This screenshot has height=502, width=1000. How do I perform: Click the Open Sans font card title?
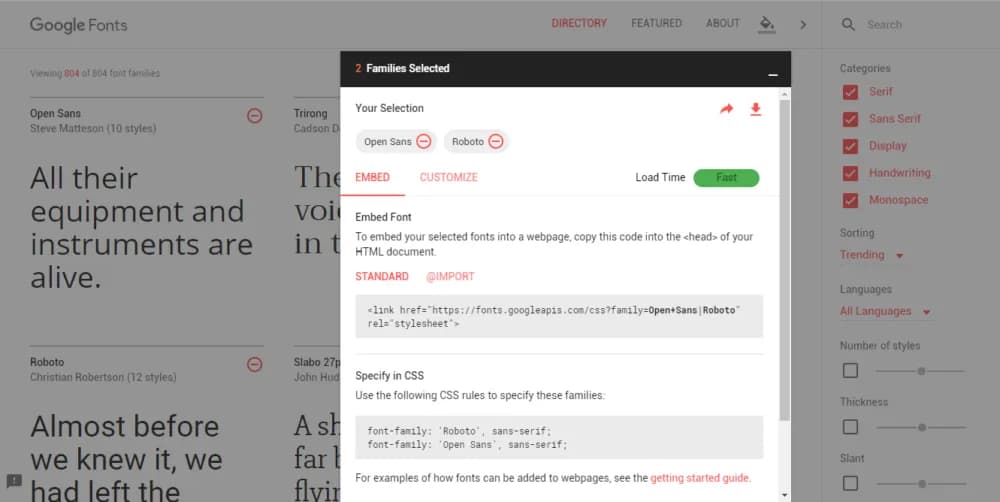point(55,114)
